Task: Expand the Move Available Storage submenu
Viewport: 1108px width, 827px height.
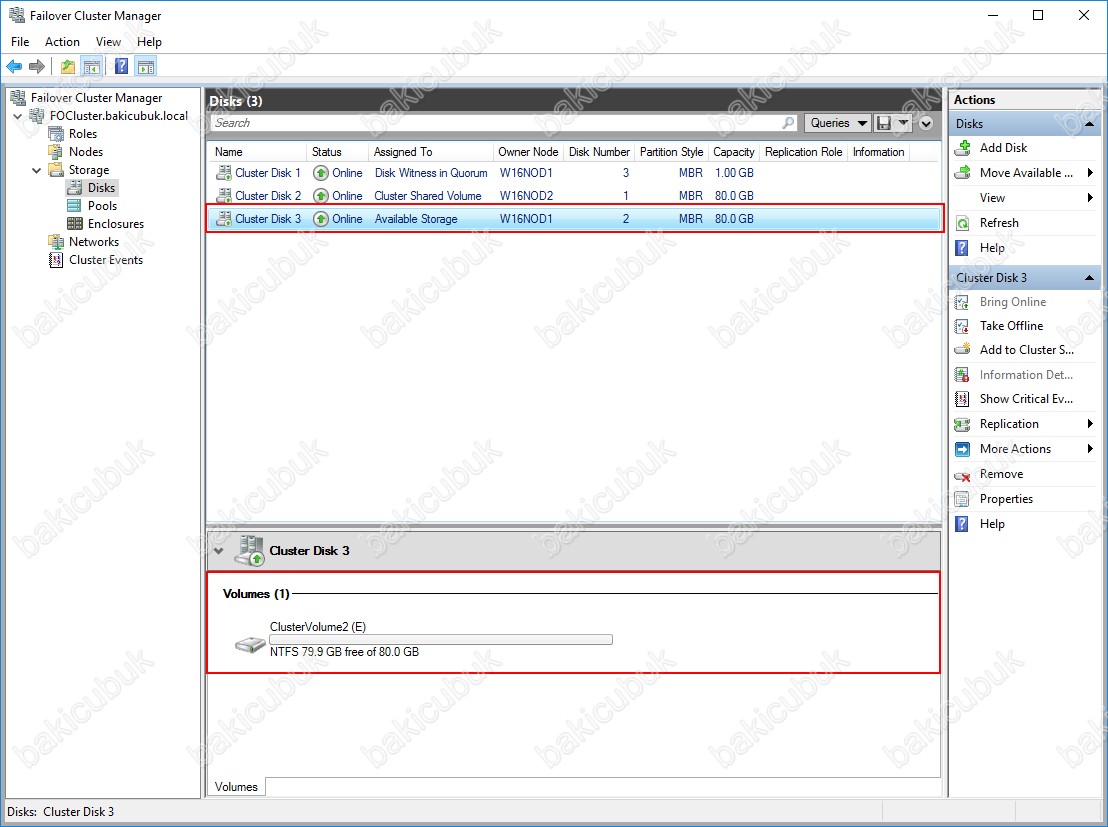Action: (x=1090, y=172)
